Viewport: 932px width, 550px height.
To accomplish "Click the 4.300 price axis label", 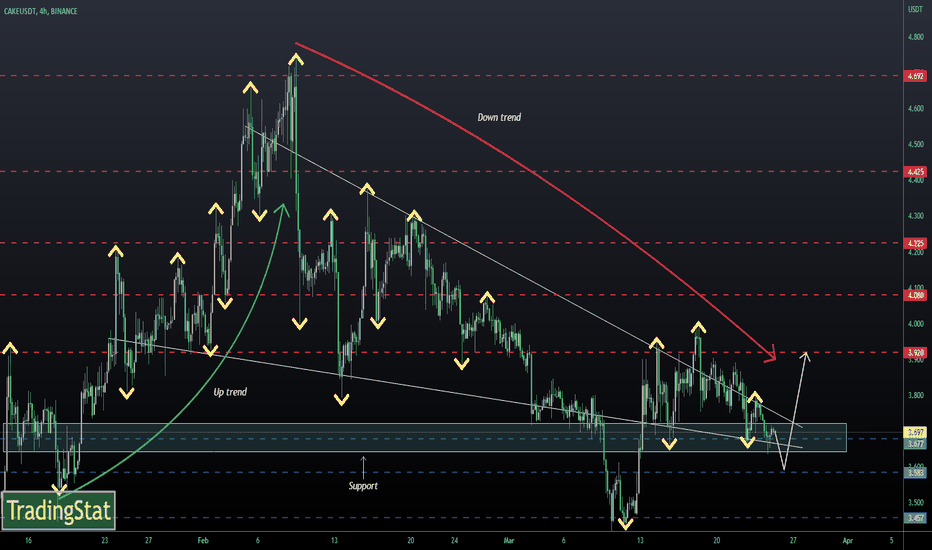I will [x=915, y=216].
